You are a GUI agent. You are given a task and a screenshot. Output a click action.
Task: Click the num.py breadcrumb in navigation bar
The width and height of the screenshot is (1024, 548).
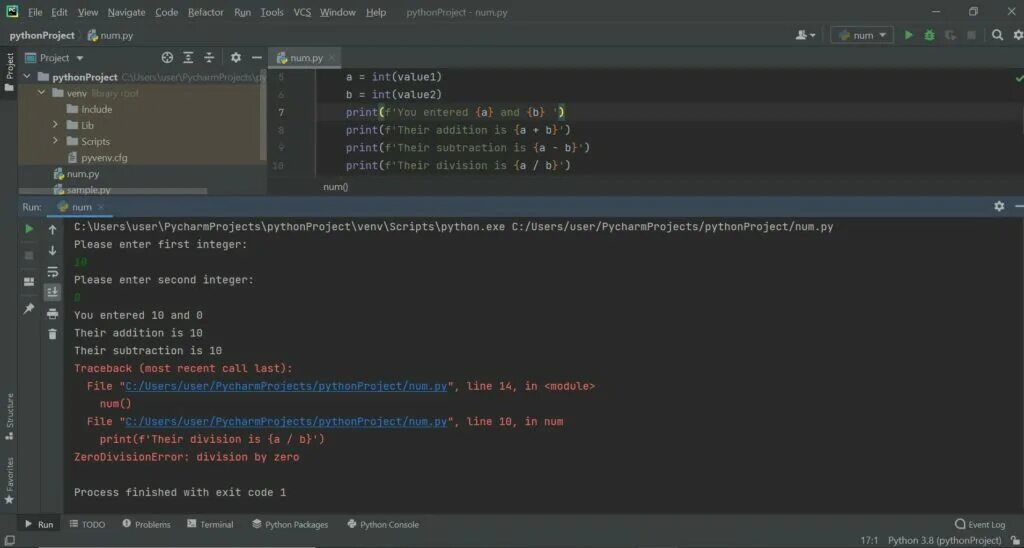110,35
